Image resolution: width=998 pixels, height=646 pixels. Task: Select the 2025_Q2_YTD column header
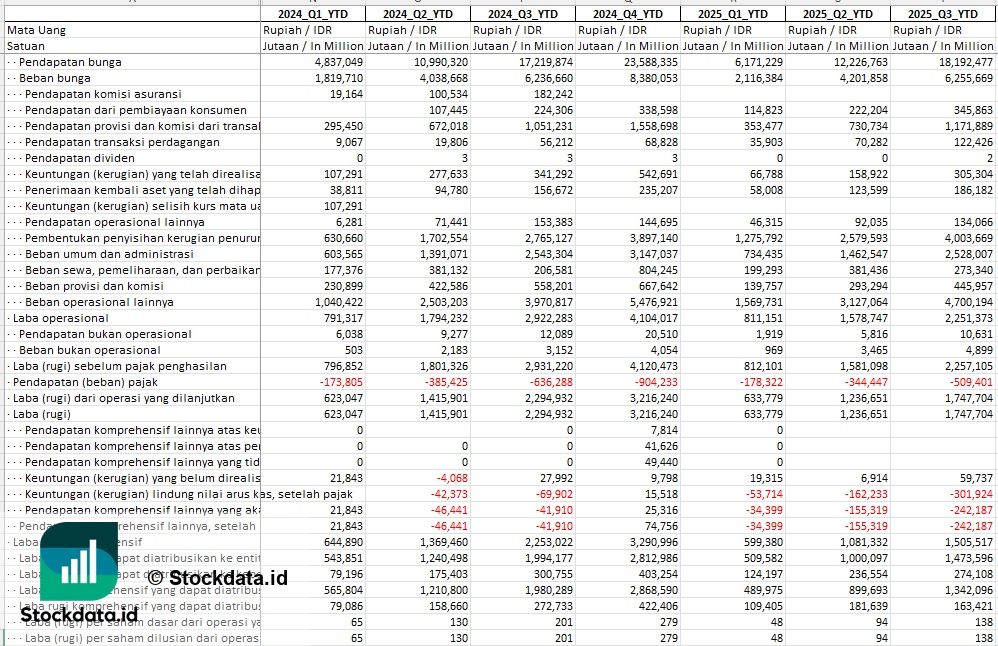(838, 14)
